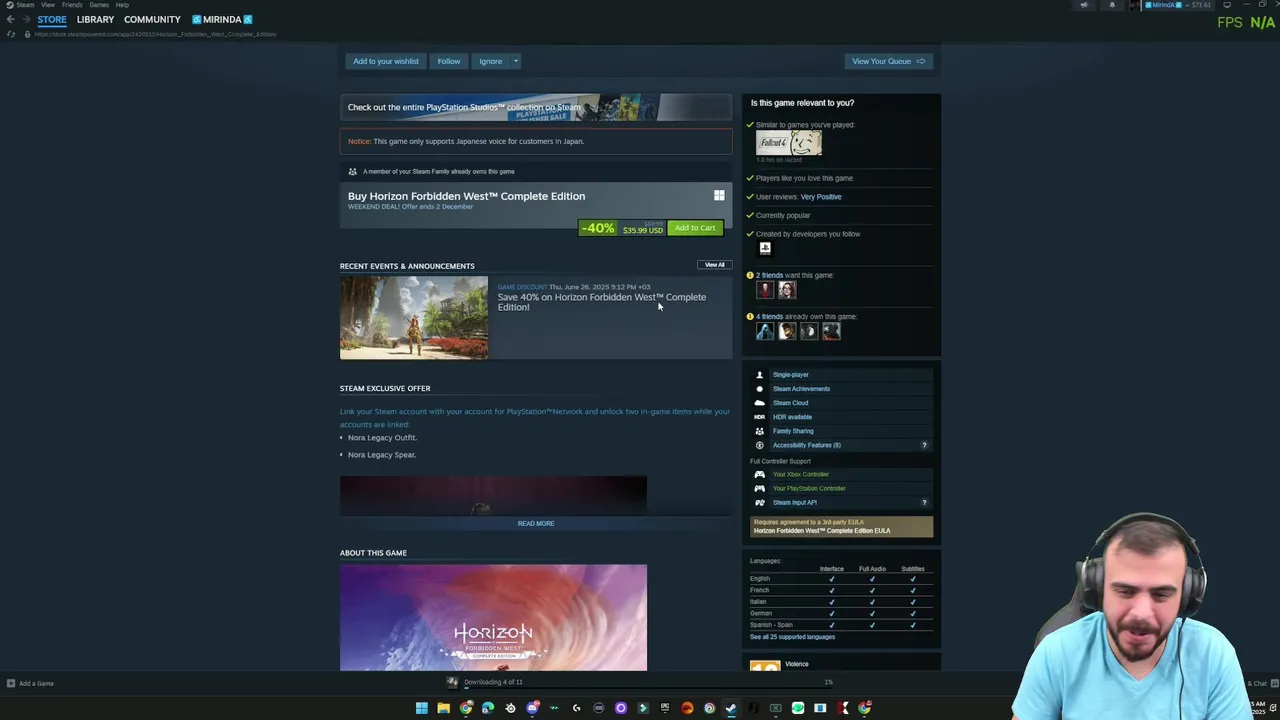Open the wishlist Ignore dropdown arrow

(516, 61)
